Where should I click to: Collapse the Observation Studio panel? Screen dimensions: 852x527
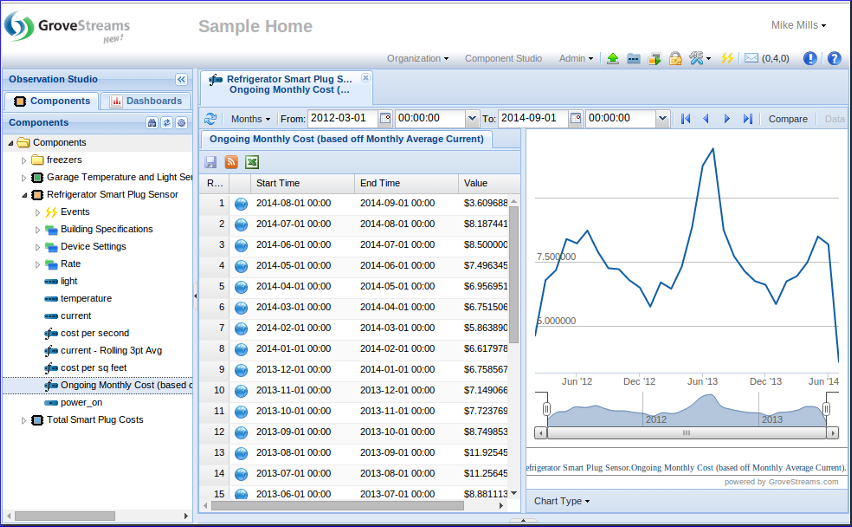[181, 79]
